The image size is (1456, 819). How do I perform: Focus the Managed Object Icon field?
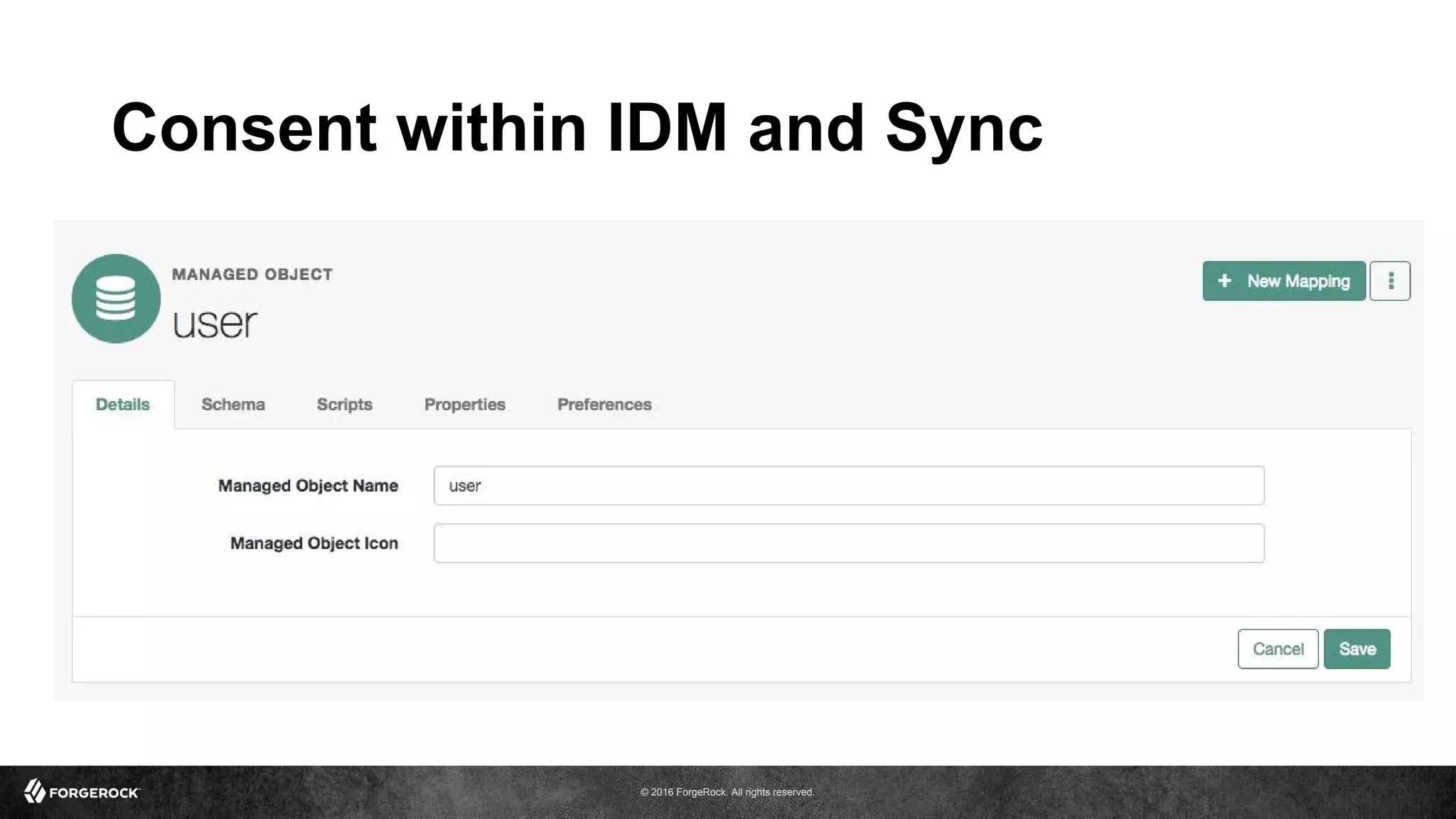tap(849, 543)
